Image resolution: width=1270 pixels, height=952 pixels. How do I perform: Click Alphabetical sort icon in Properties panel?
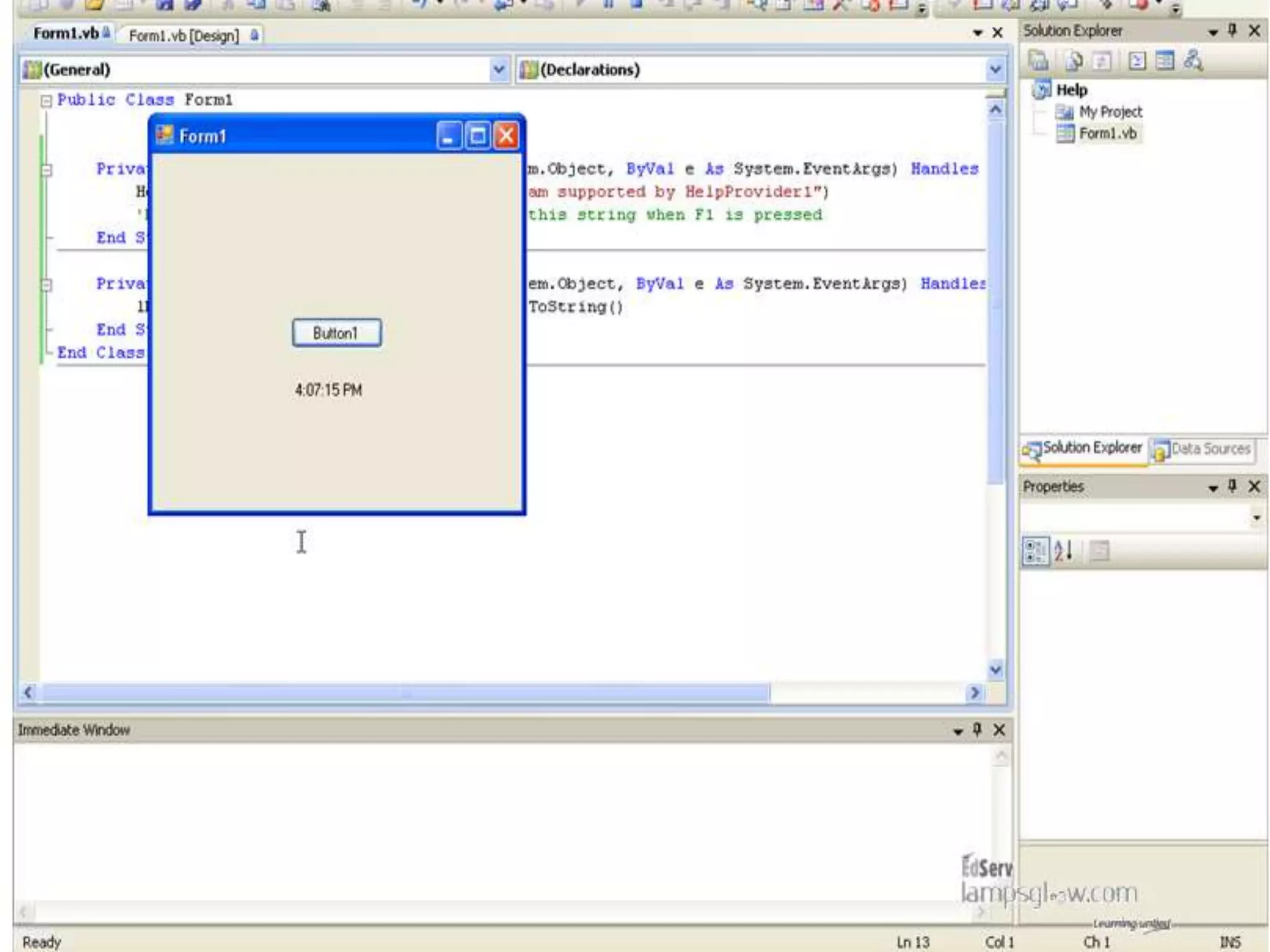(1064, 550)
